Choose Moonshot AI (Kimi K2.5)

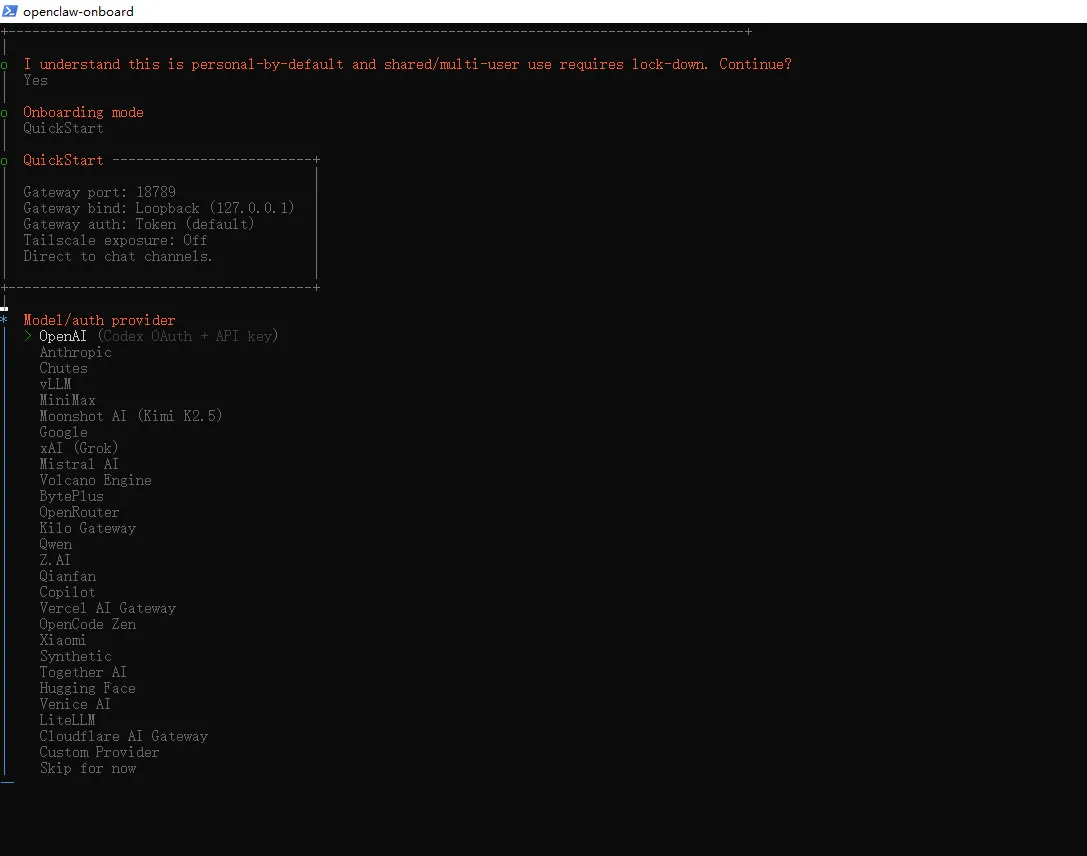click(x=130, y=416)
